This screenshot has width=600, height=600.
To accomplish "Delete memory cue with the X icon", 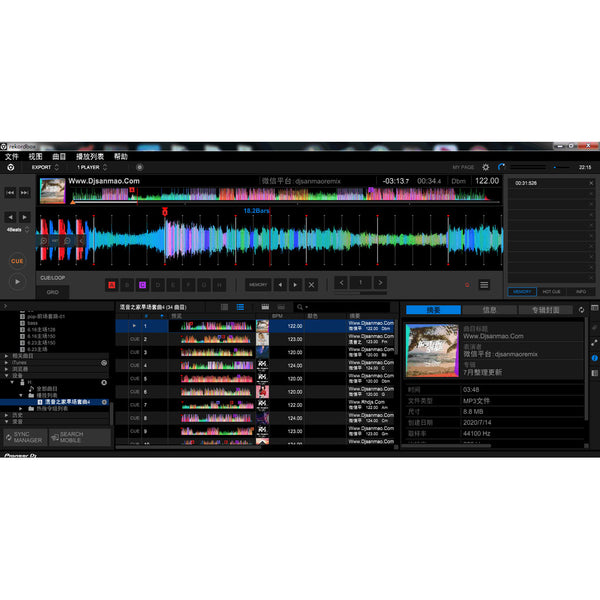I will (311, 285).
